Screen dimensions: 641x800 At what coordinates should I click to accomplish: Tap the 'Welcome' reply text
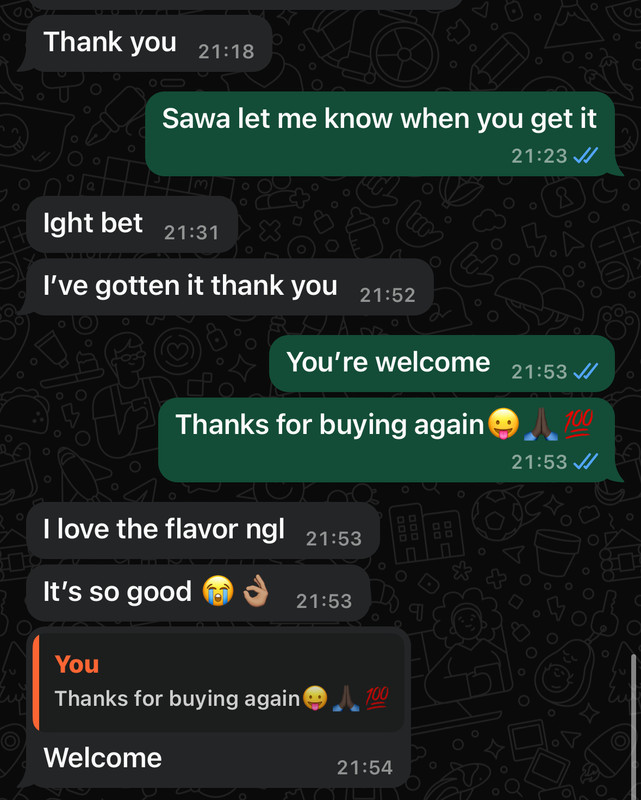point(103,758)
